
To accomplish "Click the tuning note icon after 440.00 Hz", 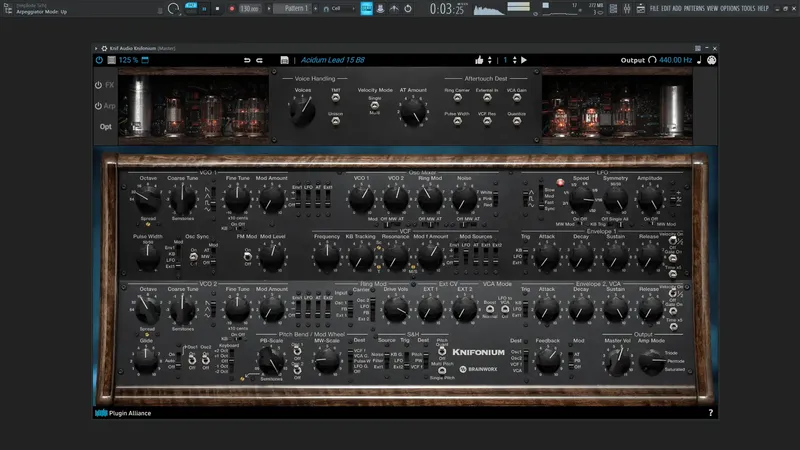I will (x=699, y=60).
